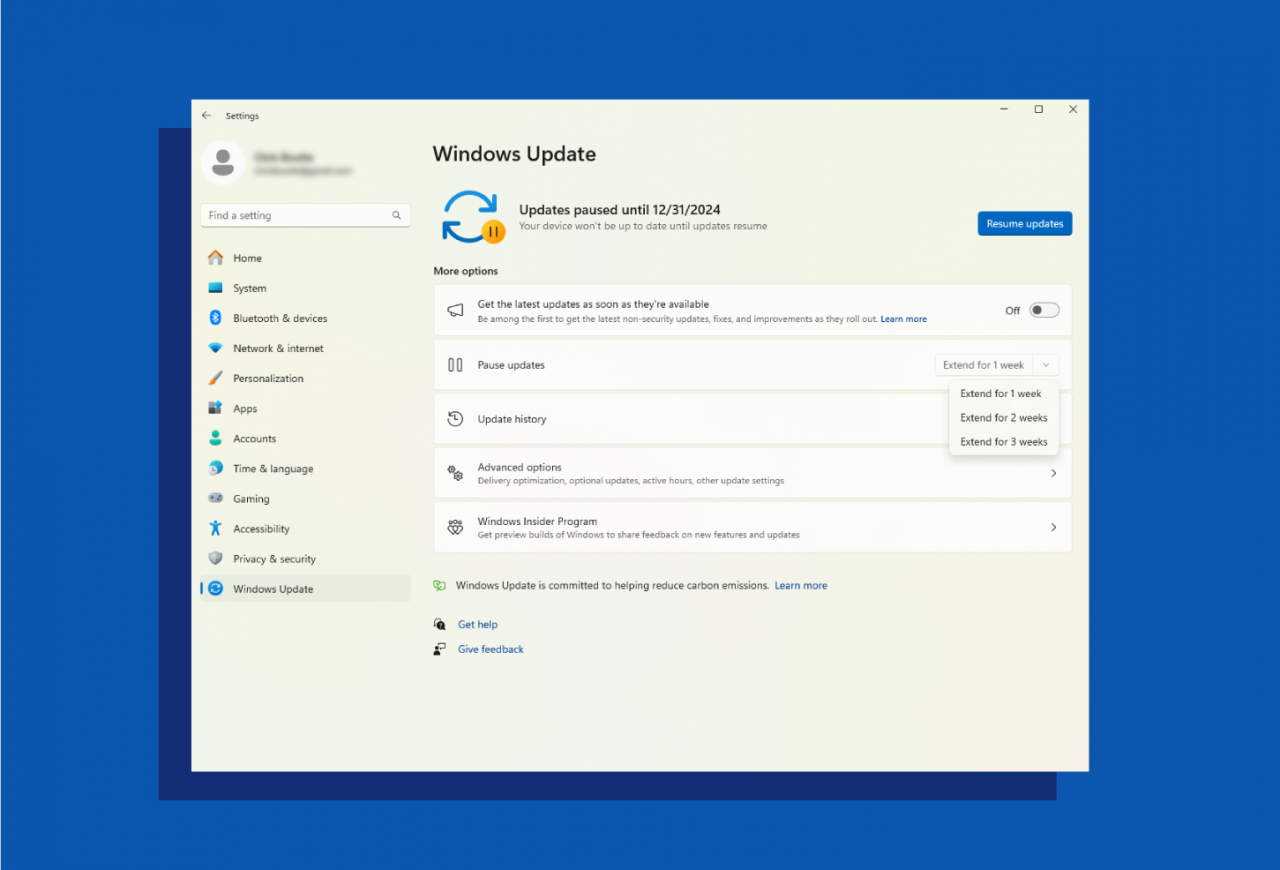
Task: Open the Give feedback link
Action: 490,650
